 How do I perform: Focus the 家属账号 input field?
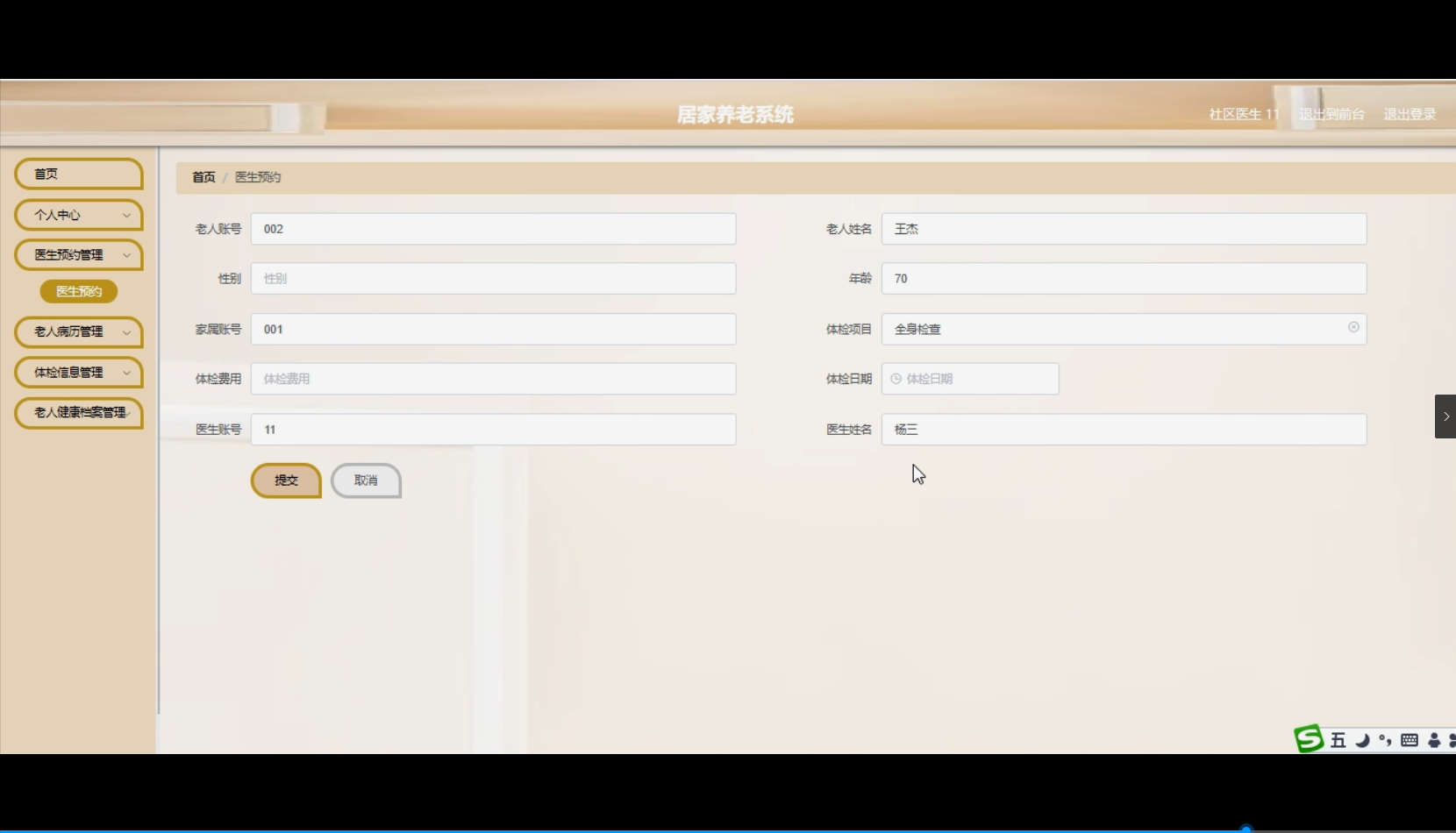493,329
